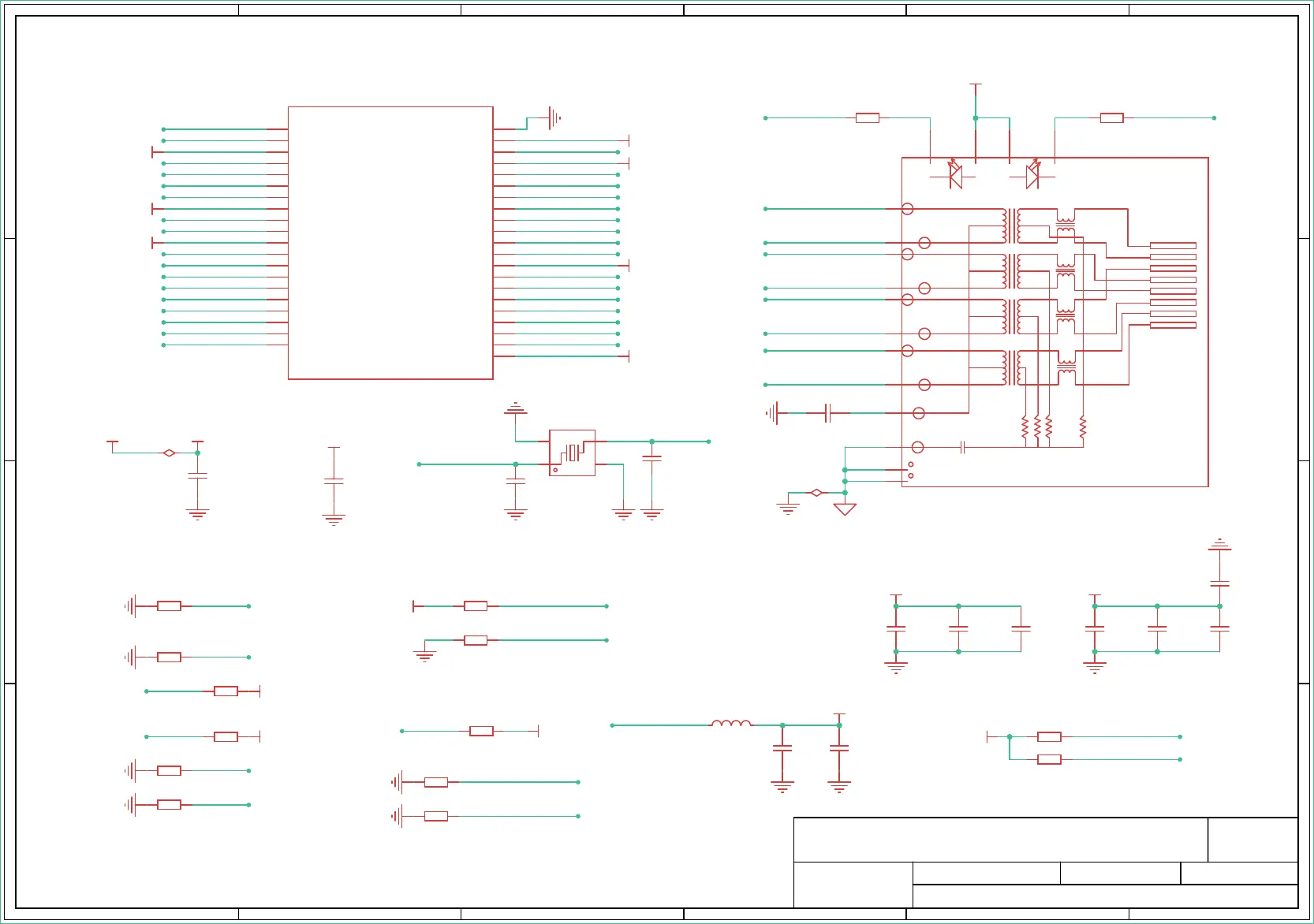The width and height of the screenshot is (1314, 924).
Task: Select the capacitor between sideways ground and connector
Action: pyautogui.click(x=827, y=413)
